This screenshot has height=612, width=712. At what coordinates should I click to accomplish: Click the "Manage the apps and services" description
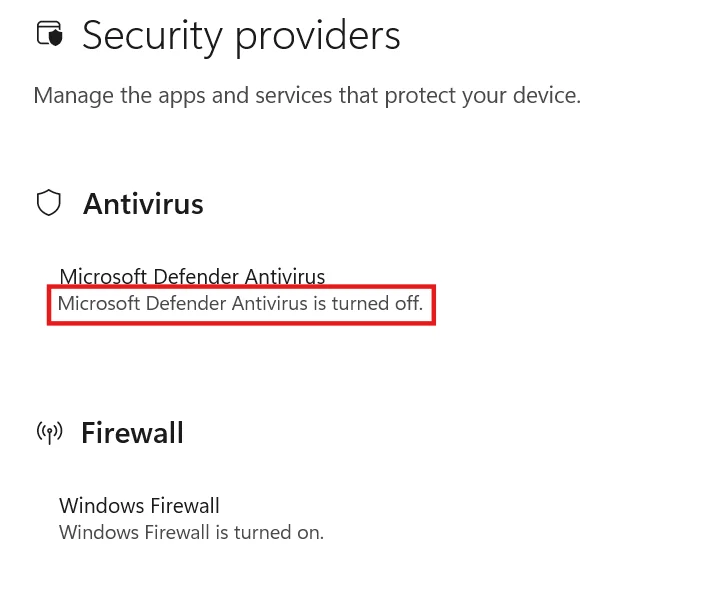click(x=307, y=96)
